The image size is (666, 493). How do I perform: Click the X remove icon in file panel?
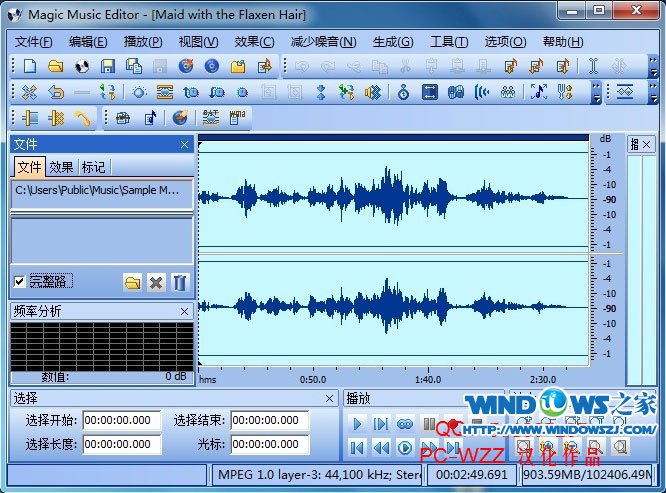point(156,283)
